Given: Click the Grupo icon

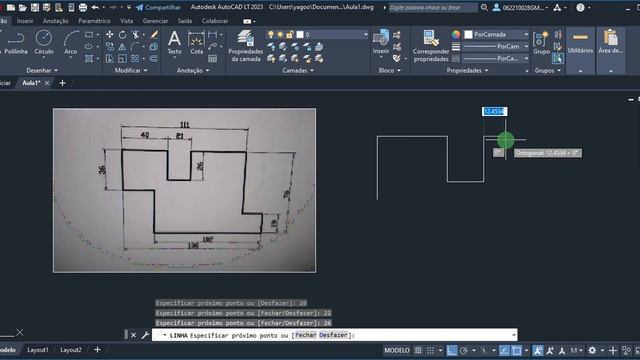Looking at the screenshot, I should (x=541, y=42).
